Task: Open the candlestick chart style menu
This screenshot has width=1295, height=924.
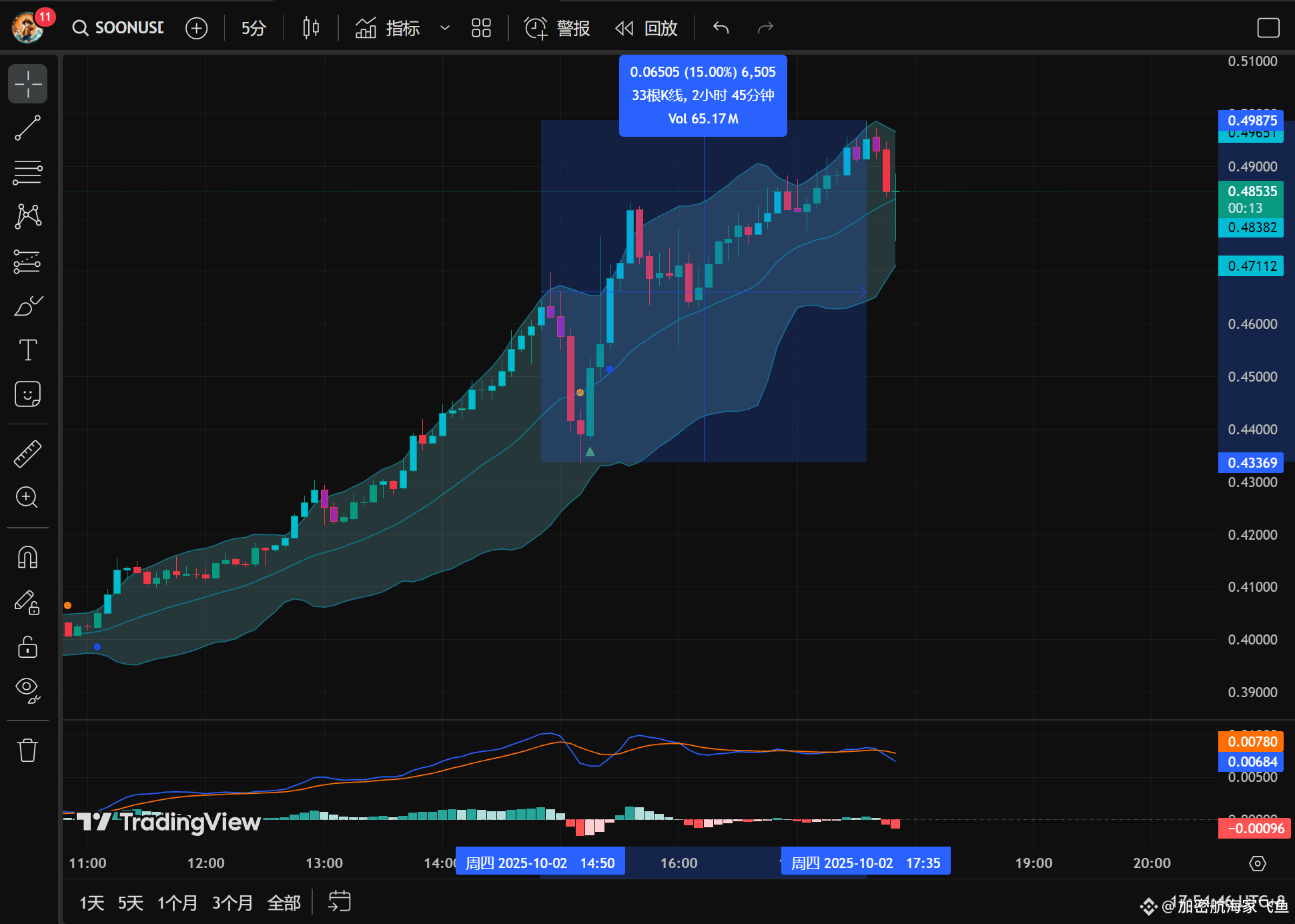Action: tap(311, 28)
